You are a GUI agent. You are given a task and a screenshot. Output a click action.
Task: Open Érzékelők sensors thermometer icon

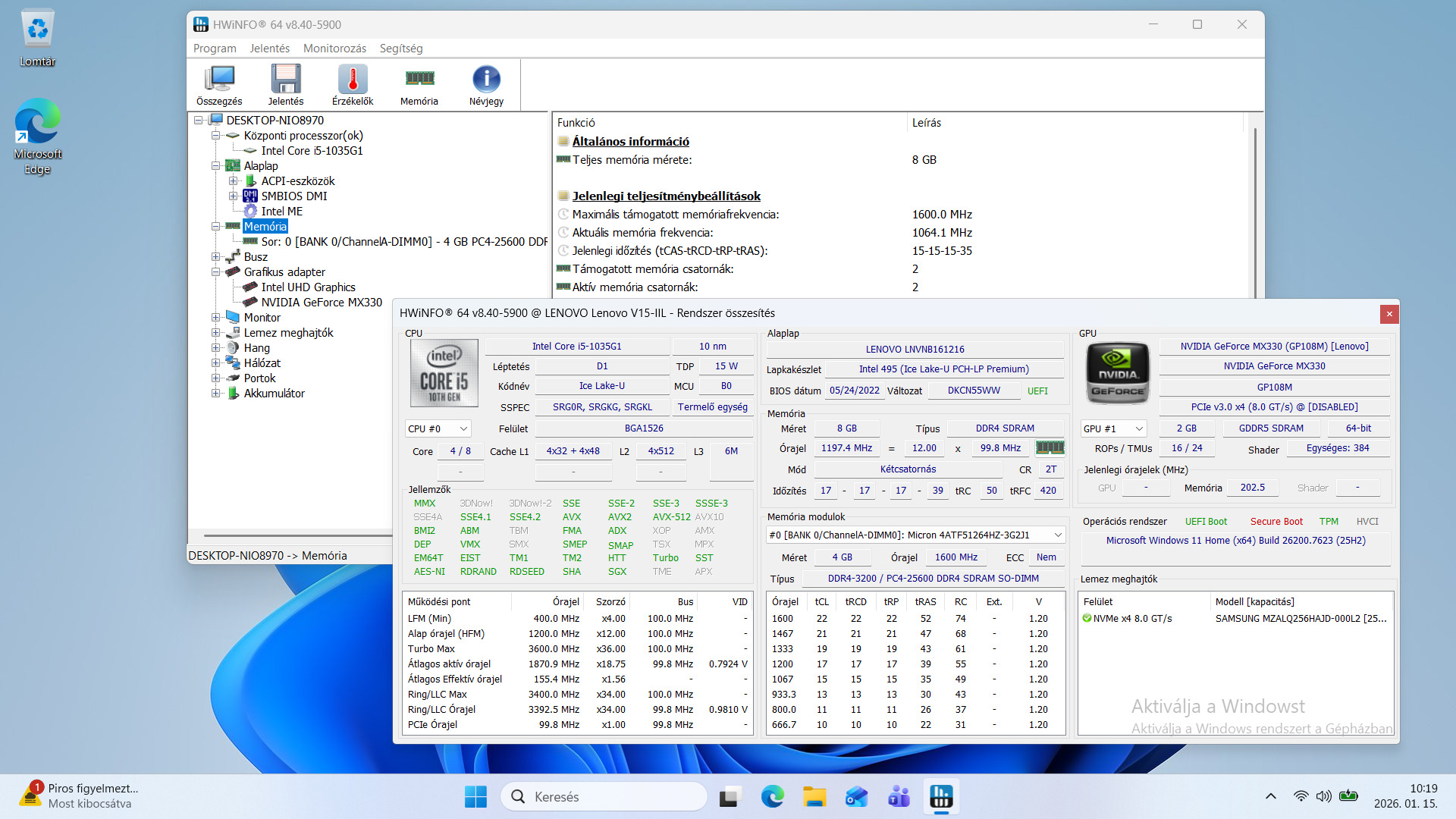click(353, 85)
